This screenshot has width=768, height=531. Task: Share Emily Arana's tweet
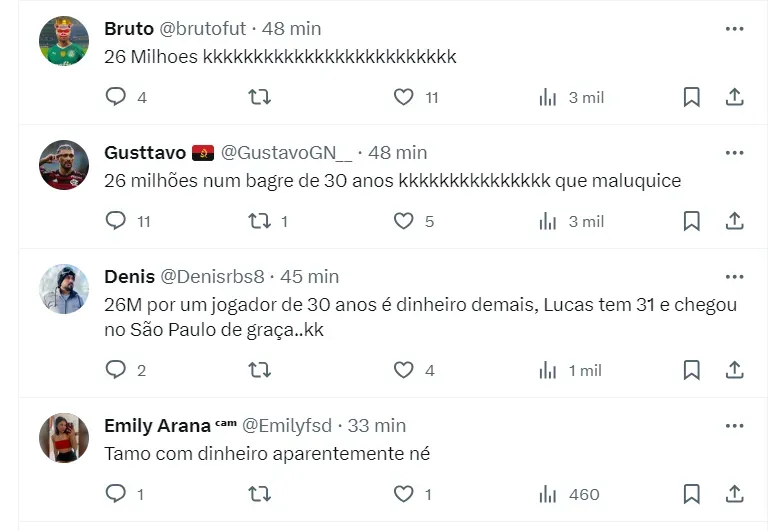pyautogui.click(x=734, y=494)
